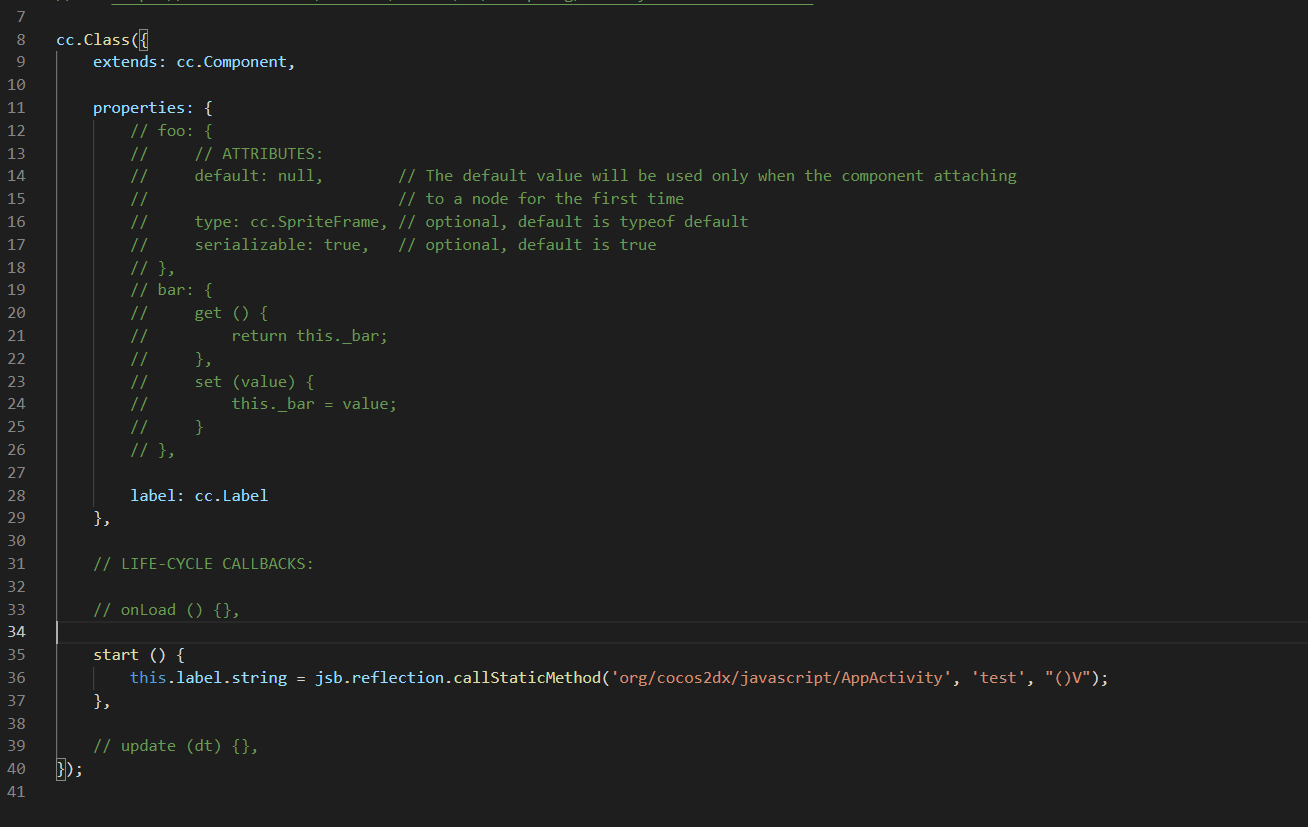Click the cc.Label value on line 28
This screenshot has height=827, width=1308.
click(x=231, y=495)
